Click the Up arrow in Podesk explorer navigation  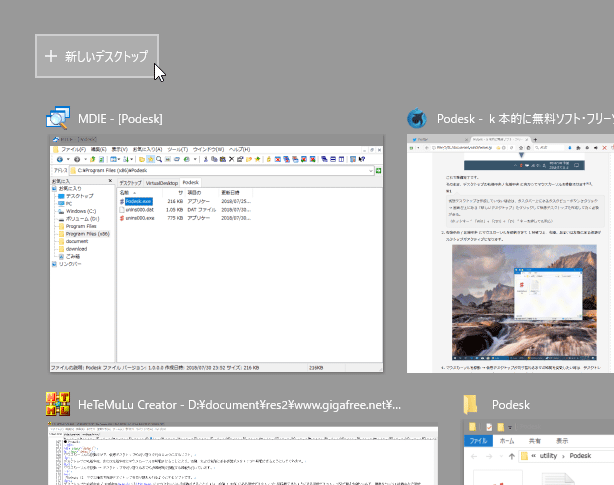tap(511, 456)
